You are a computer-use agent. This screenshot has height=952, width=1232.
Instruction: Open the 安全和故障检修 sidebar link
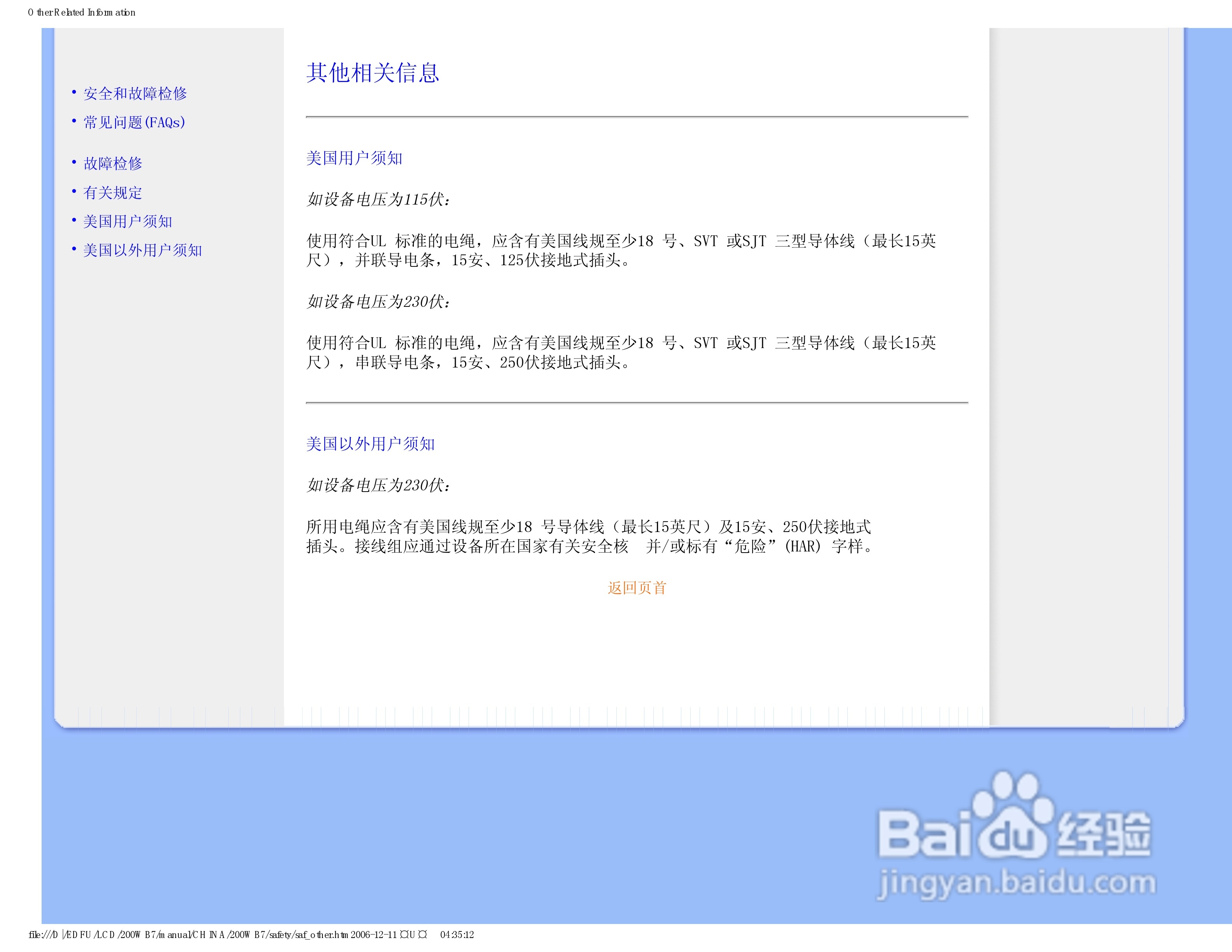click(135, 94)
